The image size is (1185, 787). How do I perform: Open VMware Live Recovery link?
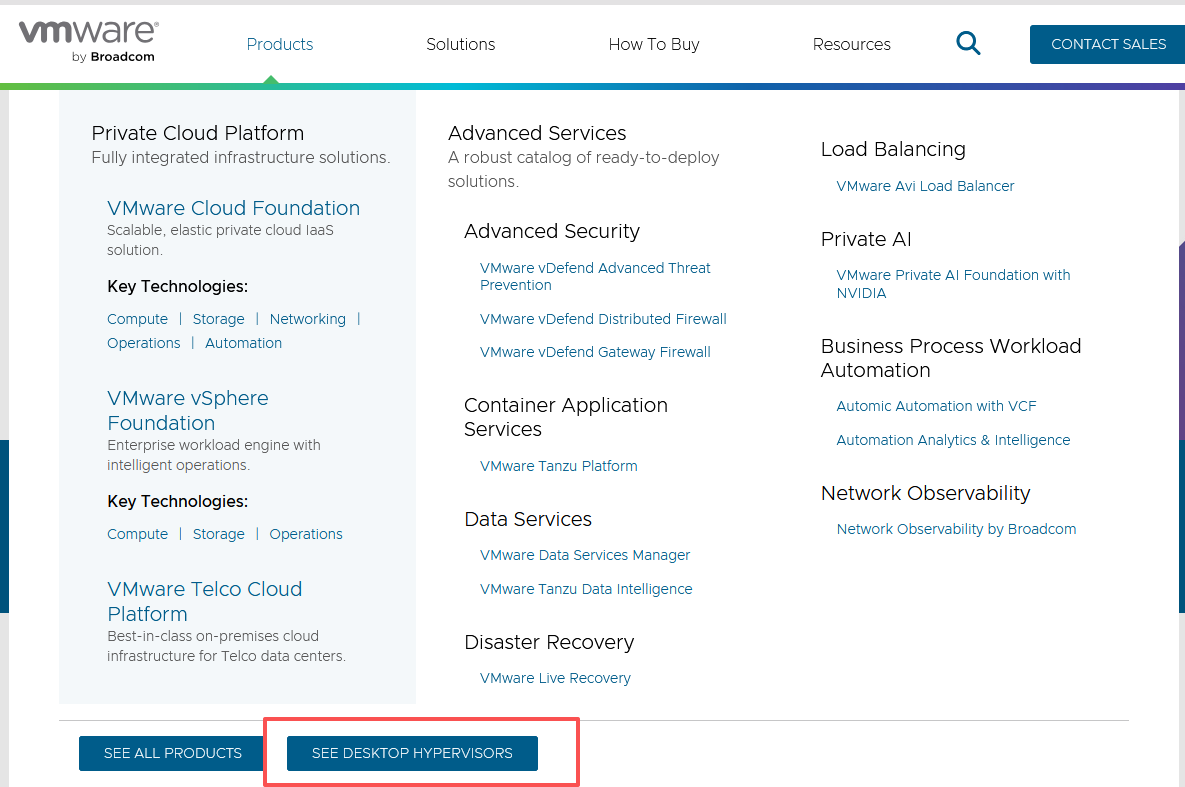click(555, 678)
